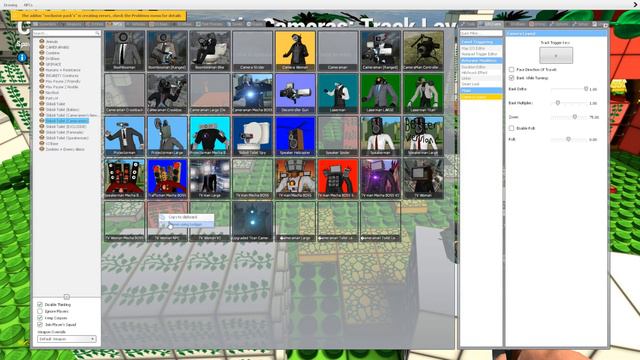Choose the Laserman NPC tile
The height and width of the screenshot is (360, 640).
pos(338,93)
